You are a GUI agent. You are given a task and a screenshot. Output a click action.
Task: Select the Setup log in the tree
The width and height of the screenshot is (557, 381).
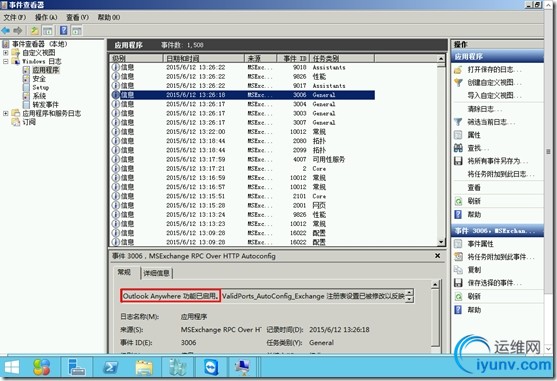point(40,87)
